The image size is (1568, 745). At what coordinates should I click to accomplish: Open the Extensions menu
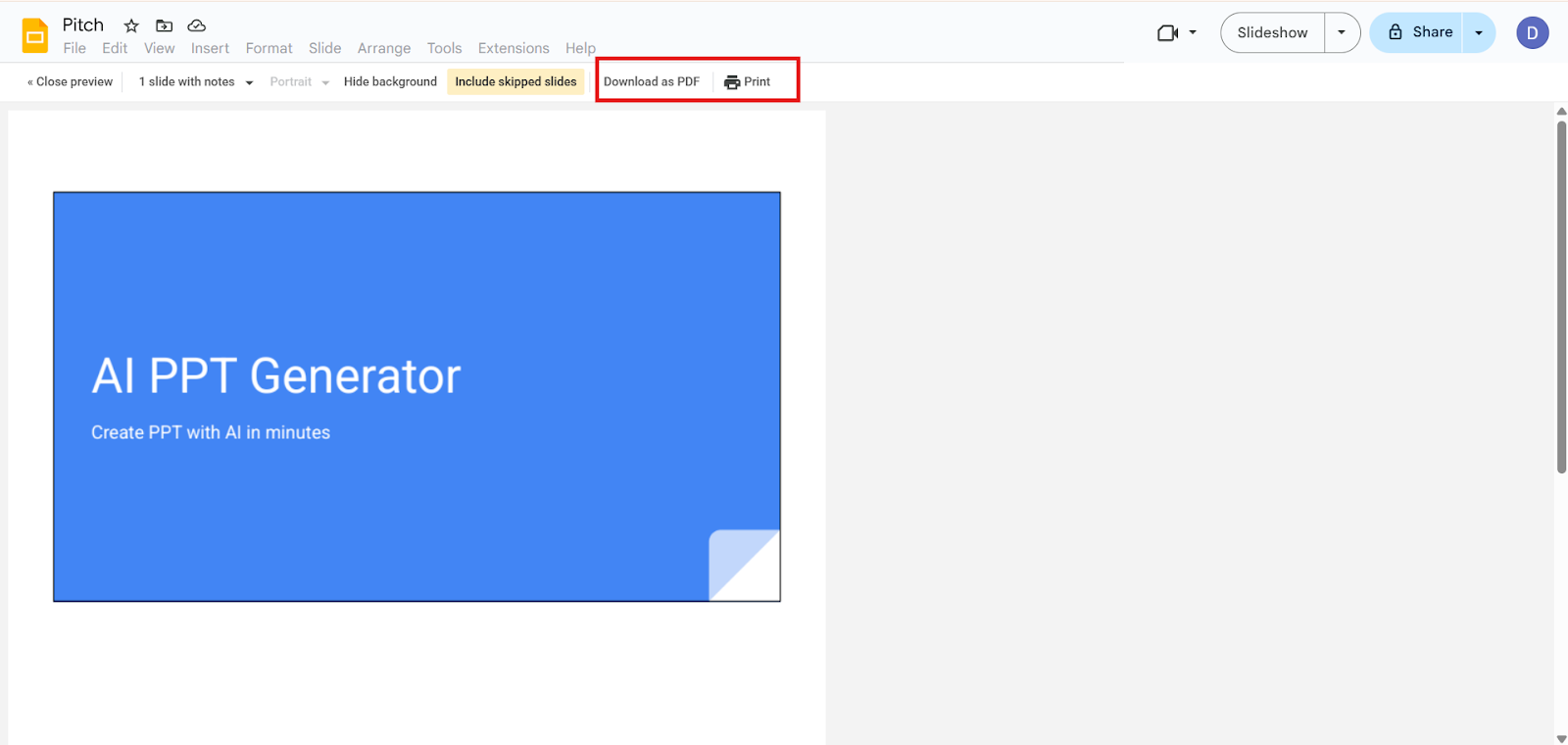514,48
